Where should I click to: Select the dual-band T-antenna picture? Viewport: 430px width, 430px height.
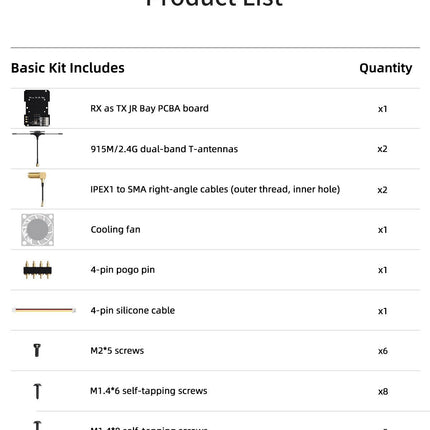pyautogui.click(x=37, y=149)
